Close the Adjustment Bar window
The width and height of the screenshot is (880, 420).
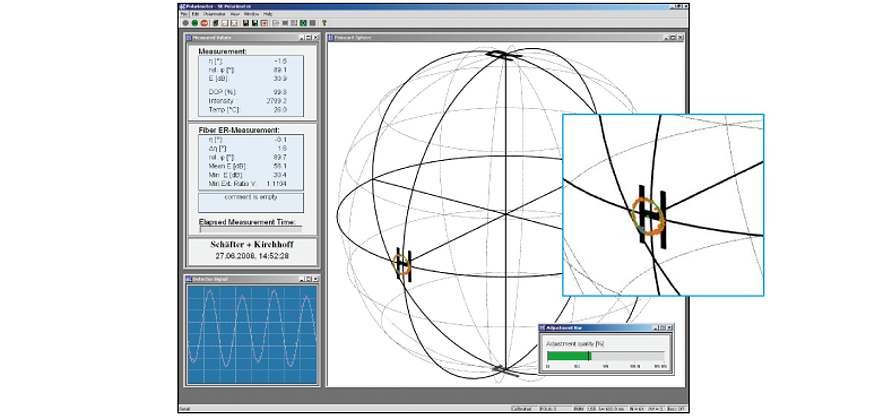click(x=669, y=328)
